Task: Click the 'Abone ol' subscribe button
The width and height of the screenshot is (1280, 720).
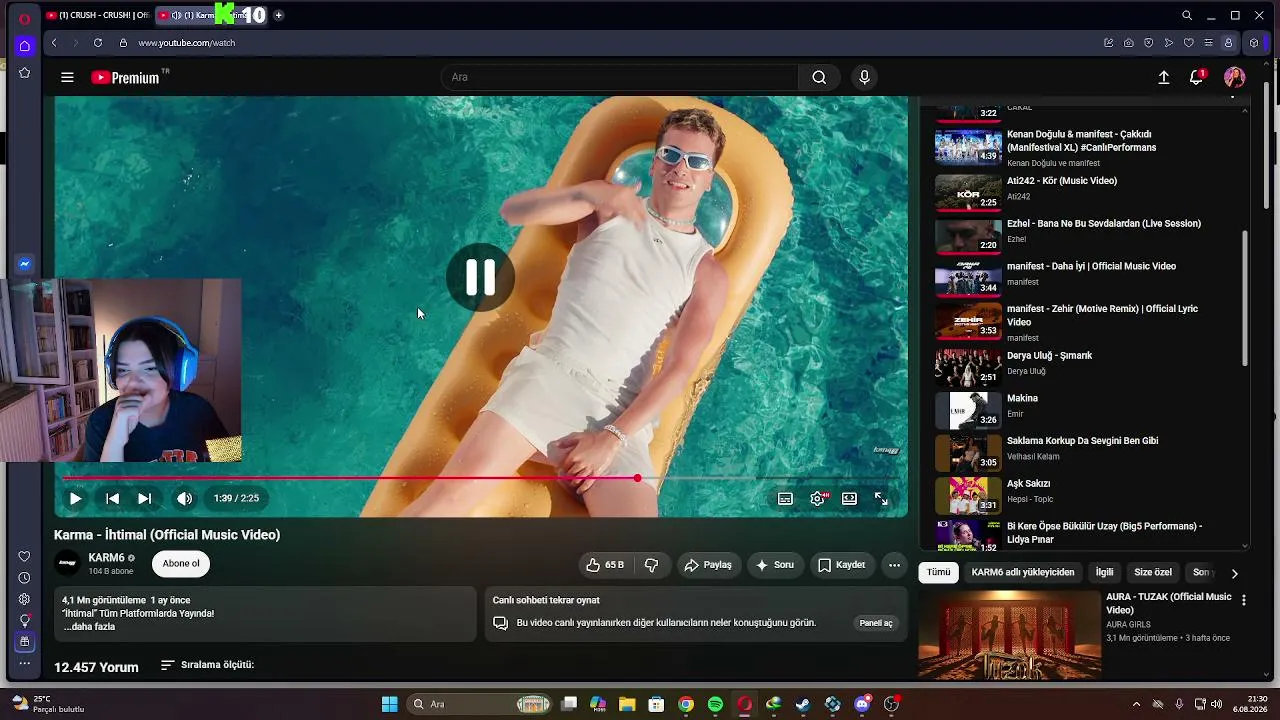Action: [181, 564]
